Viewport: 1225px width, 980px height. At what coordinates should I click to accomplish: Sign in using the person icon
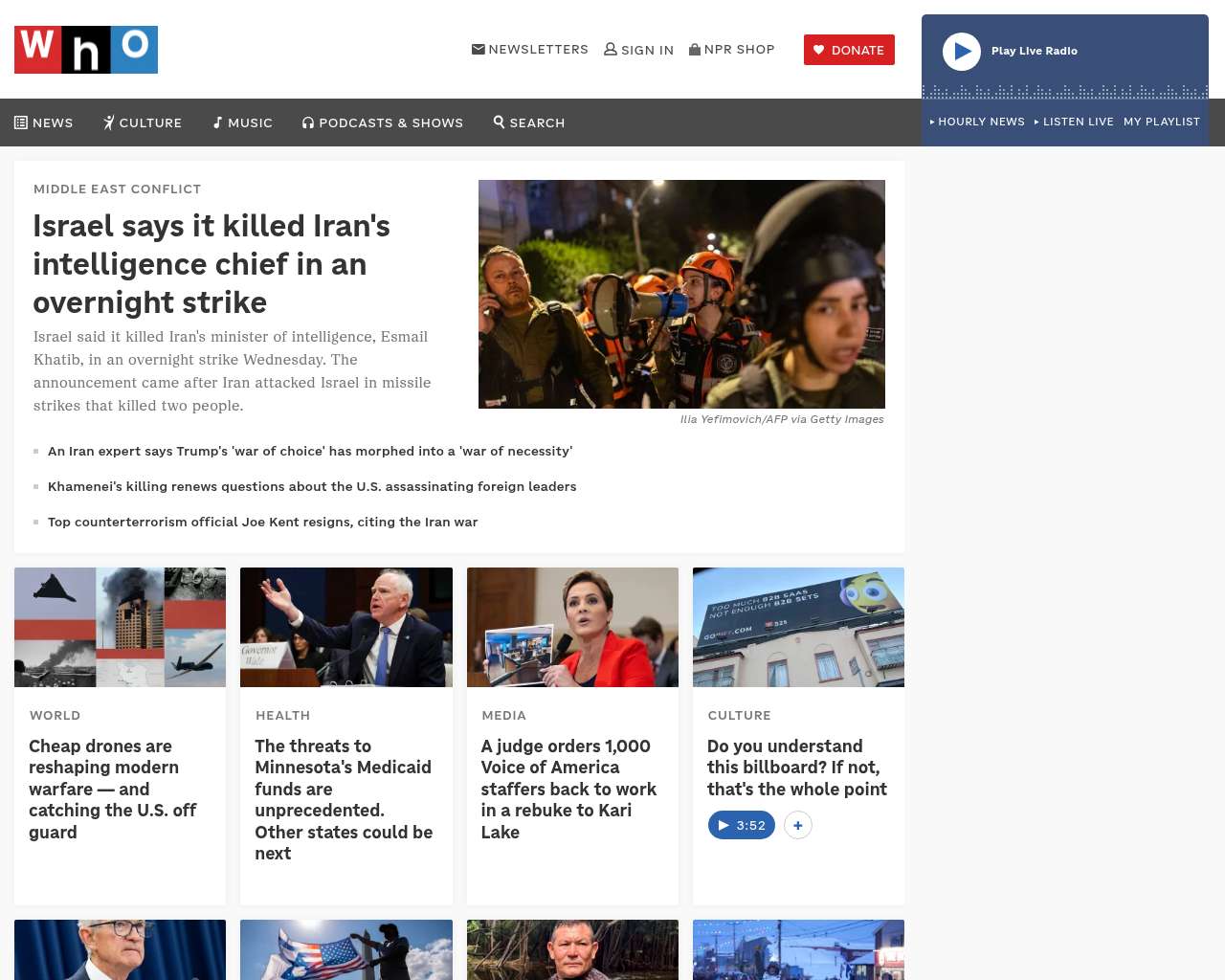pyautogui.click(x=611, y=50)
